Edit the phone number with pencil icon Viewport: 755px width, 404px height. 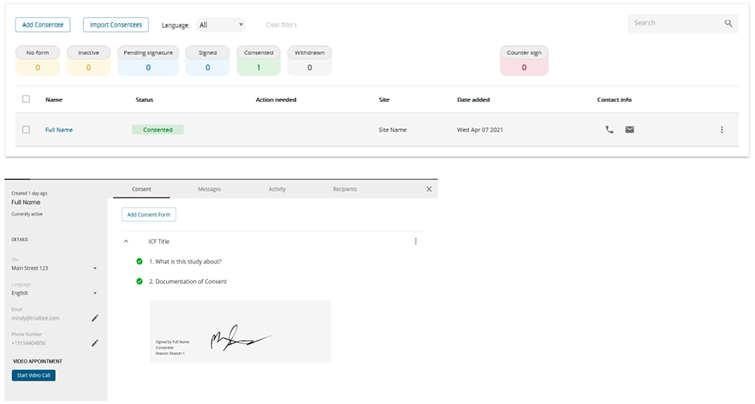(95, 343)
